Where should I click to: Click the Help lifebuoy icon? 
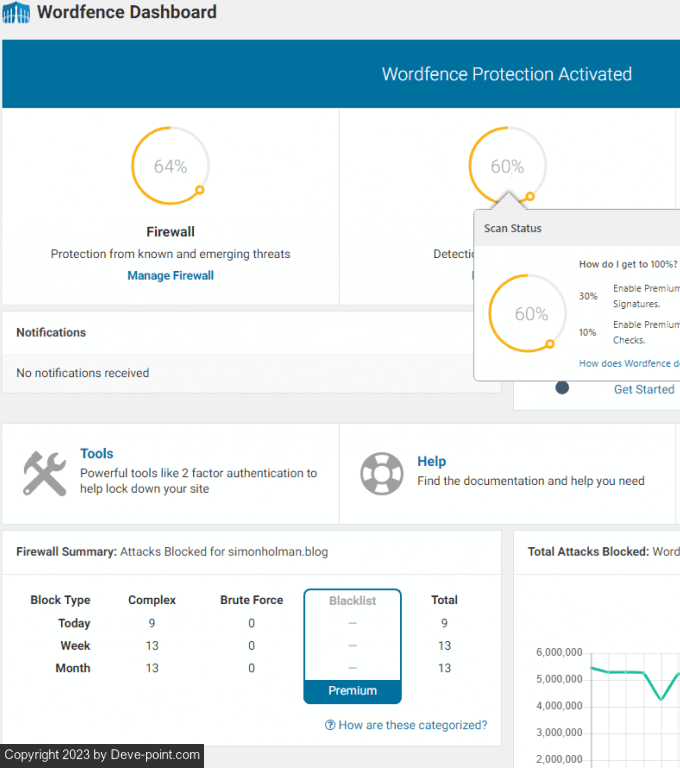[x=381, y=473]
